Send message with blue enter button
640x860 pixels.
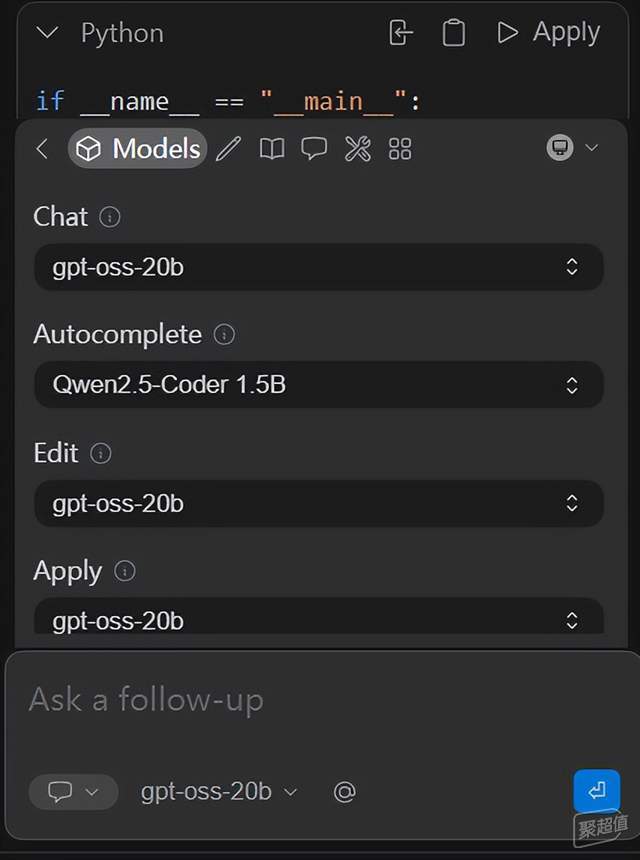597,790
